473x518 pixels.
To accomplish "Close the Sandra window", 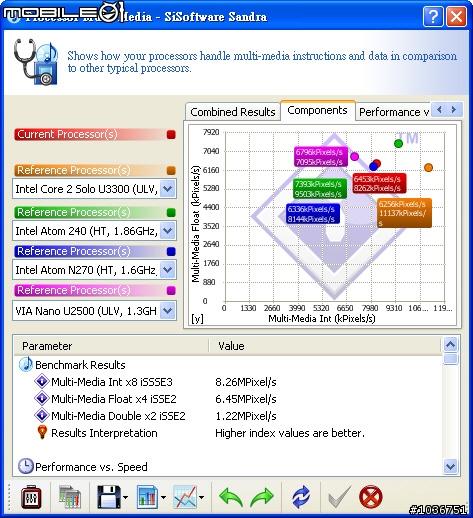I will click(456, 16).
